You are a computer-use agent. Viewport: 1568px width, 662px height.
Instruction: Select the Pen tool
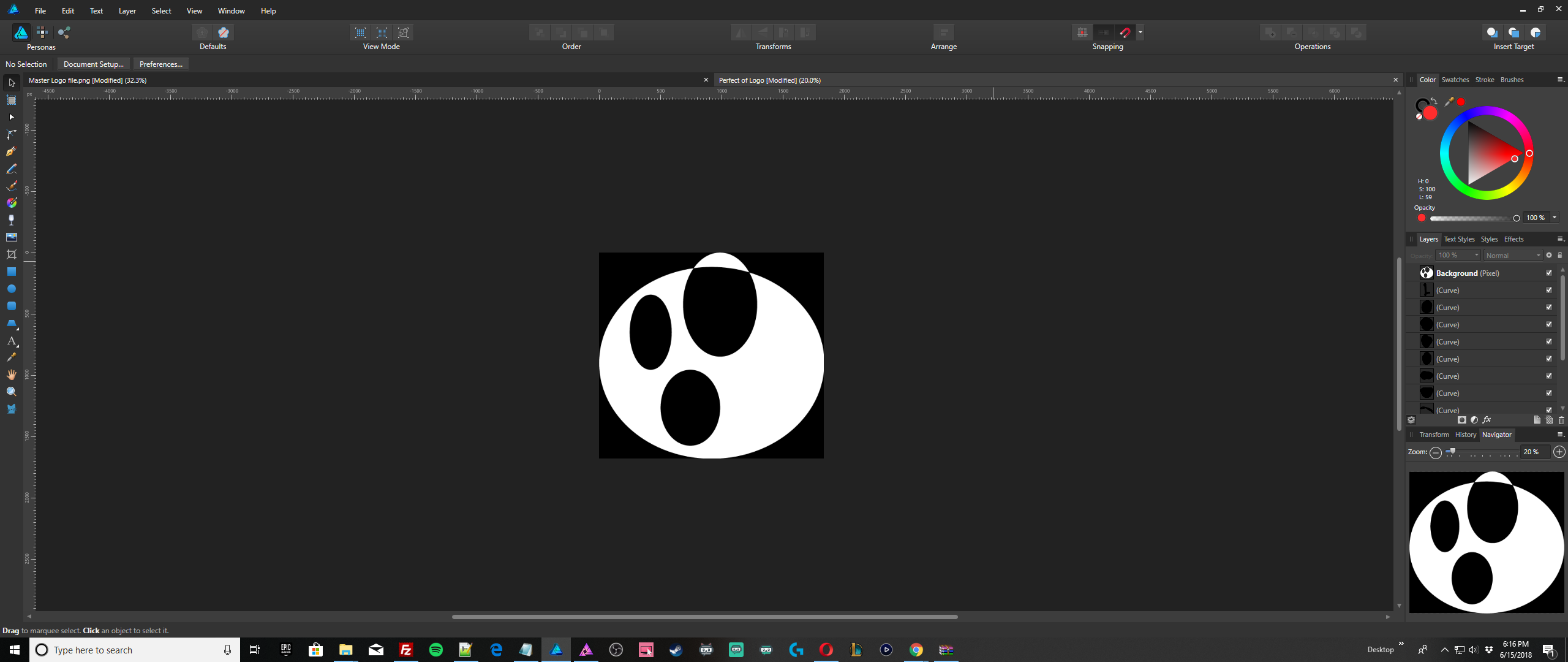pyautogui.click(x=12, y=151)
